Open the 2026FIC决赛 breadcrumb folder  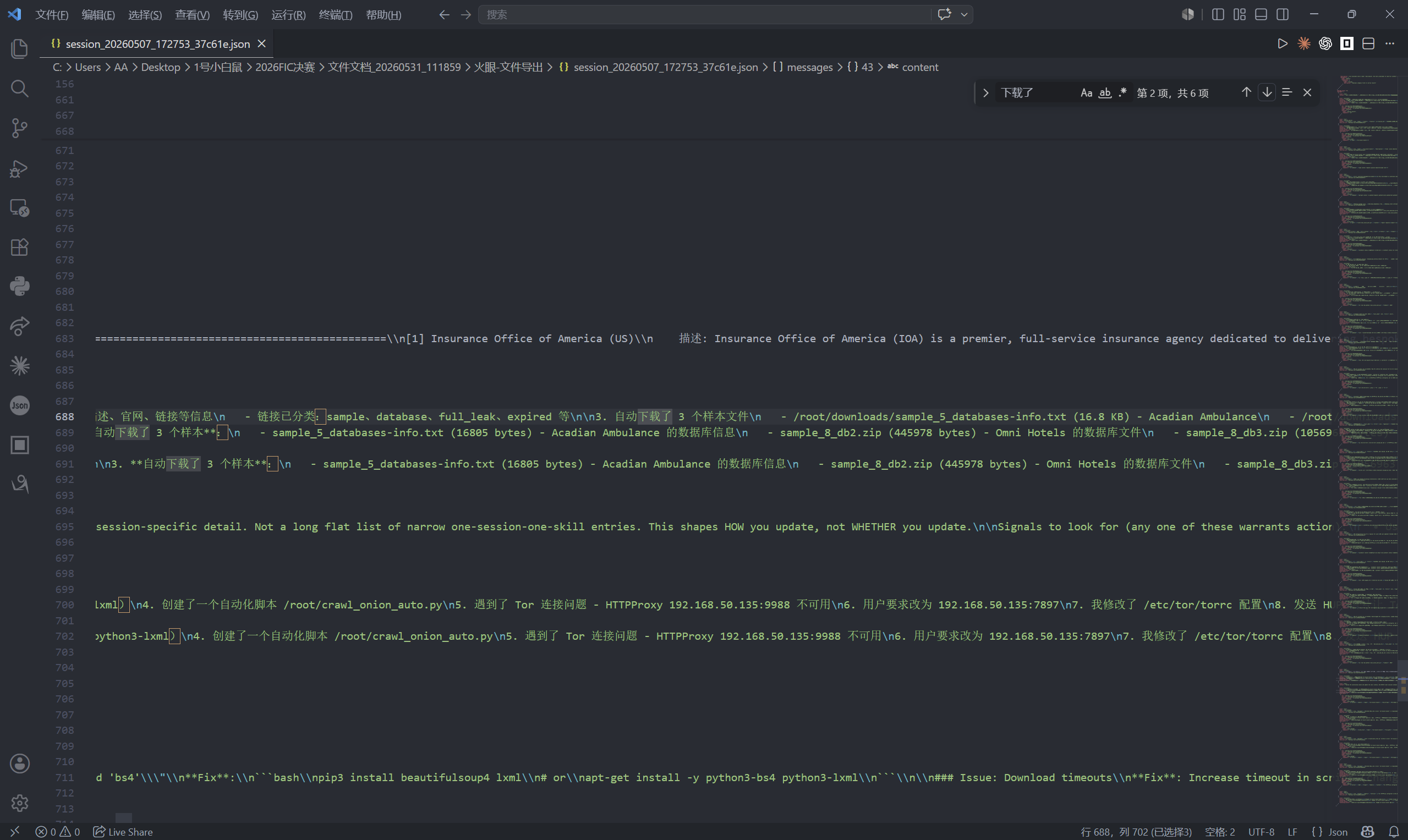[x=285, y=67]
